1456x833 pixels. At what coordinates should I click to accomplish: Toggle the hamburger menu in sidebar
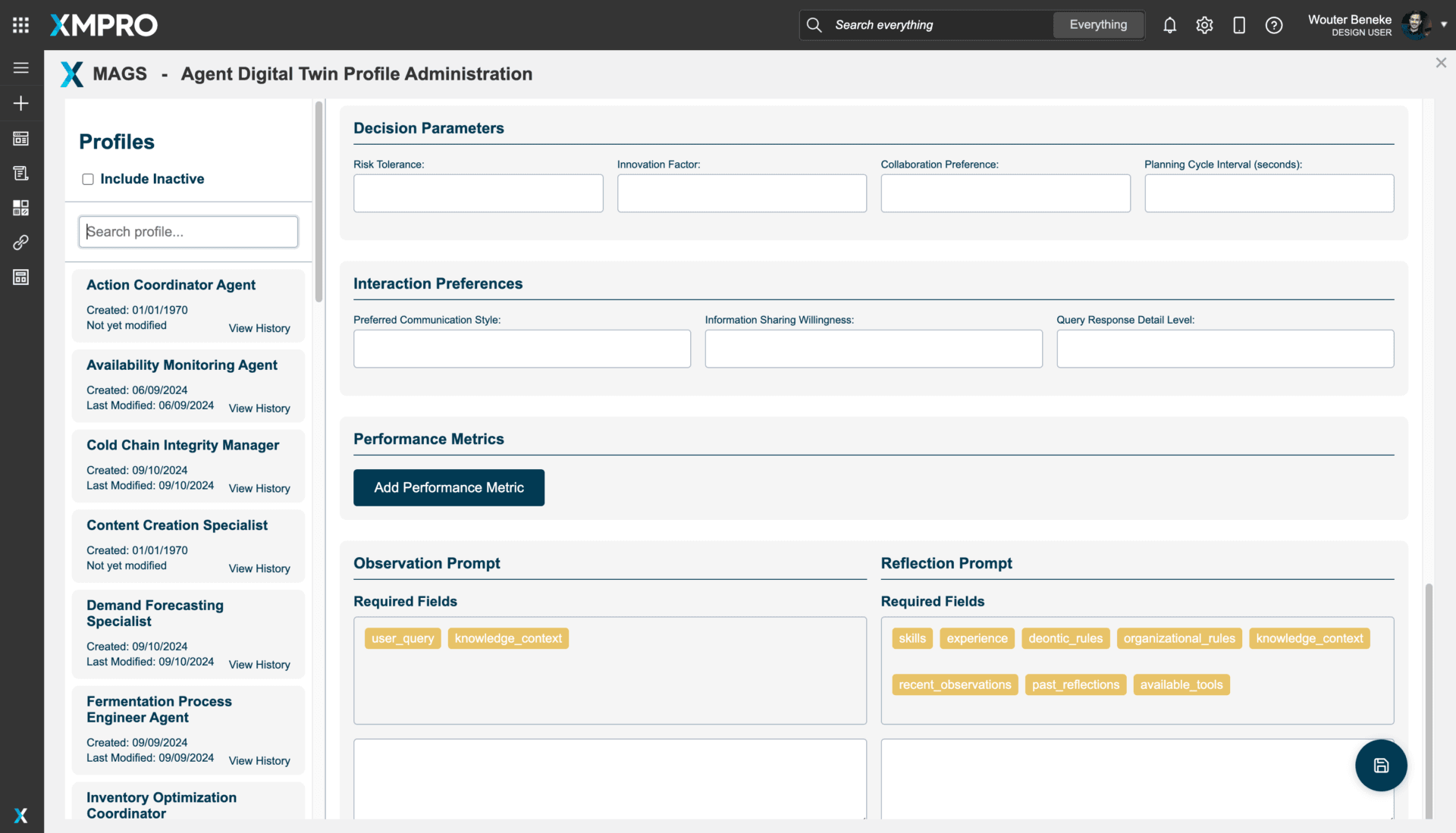[x=20, y=68]
